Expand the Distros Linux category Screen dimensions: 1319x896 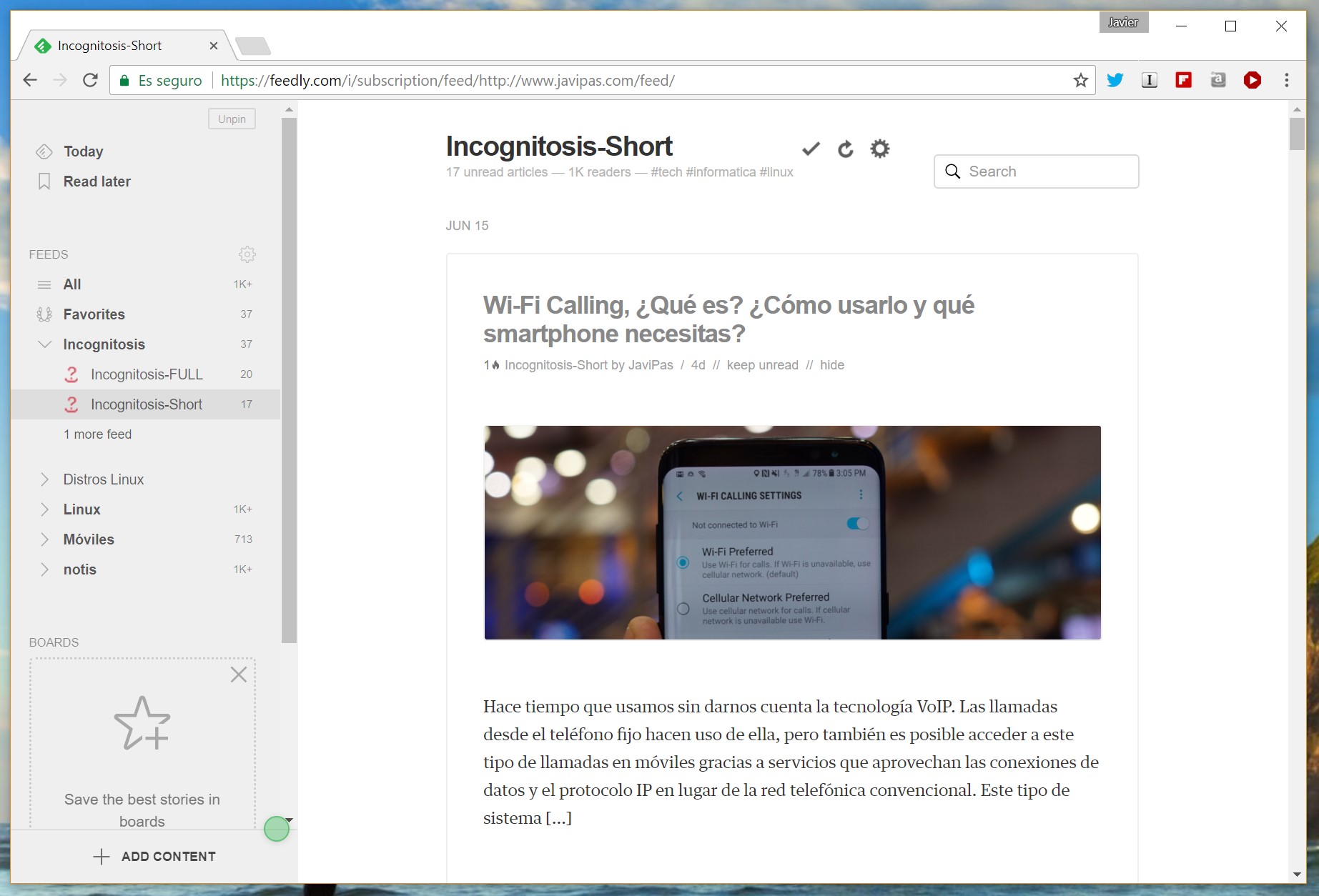(x=44, y=479)
